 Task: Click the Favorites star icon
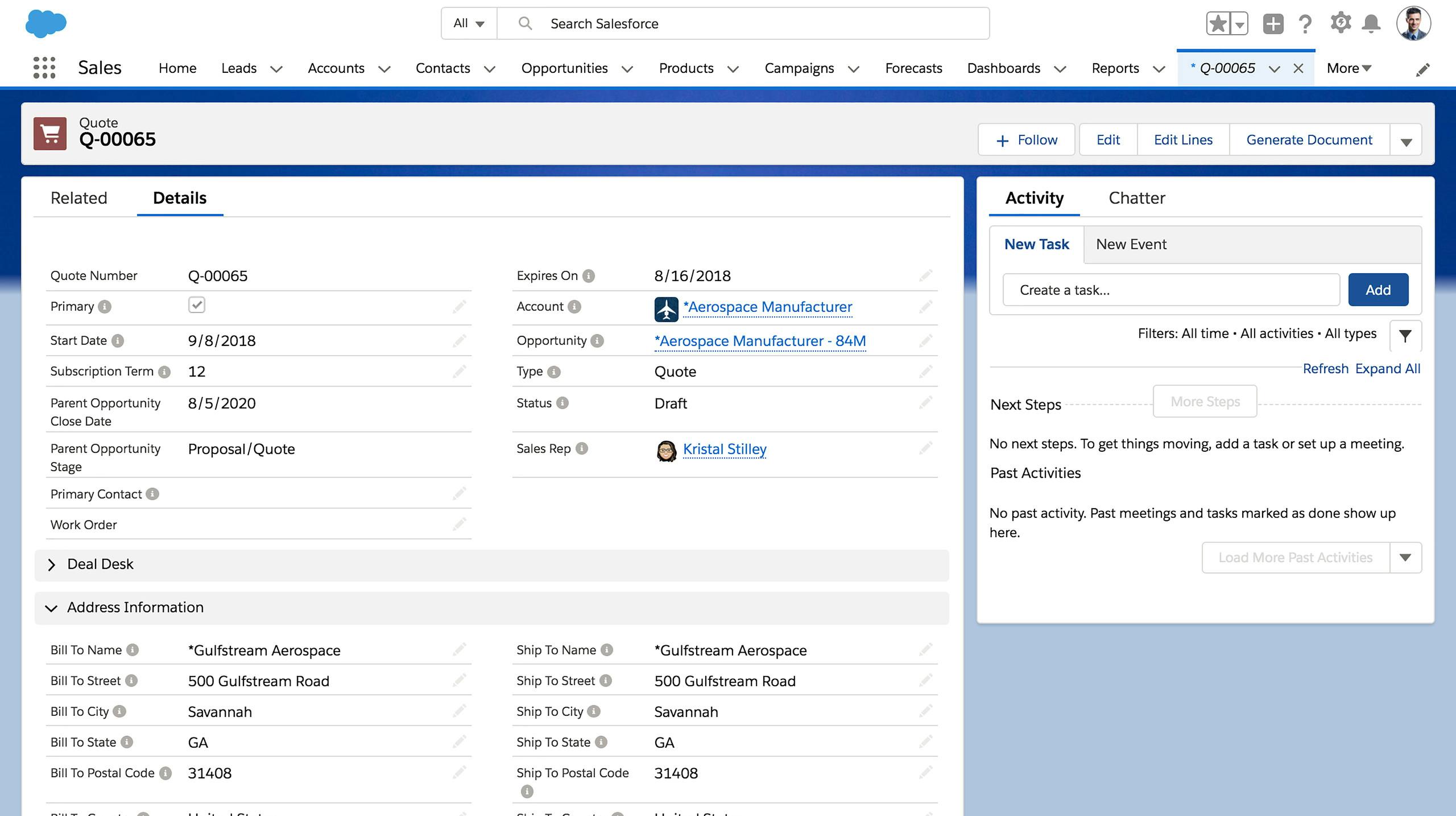coord(1218,24)
